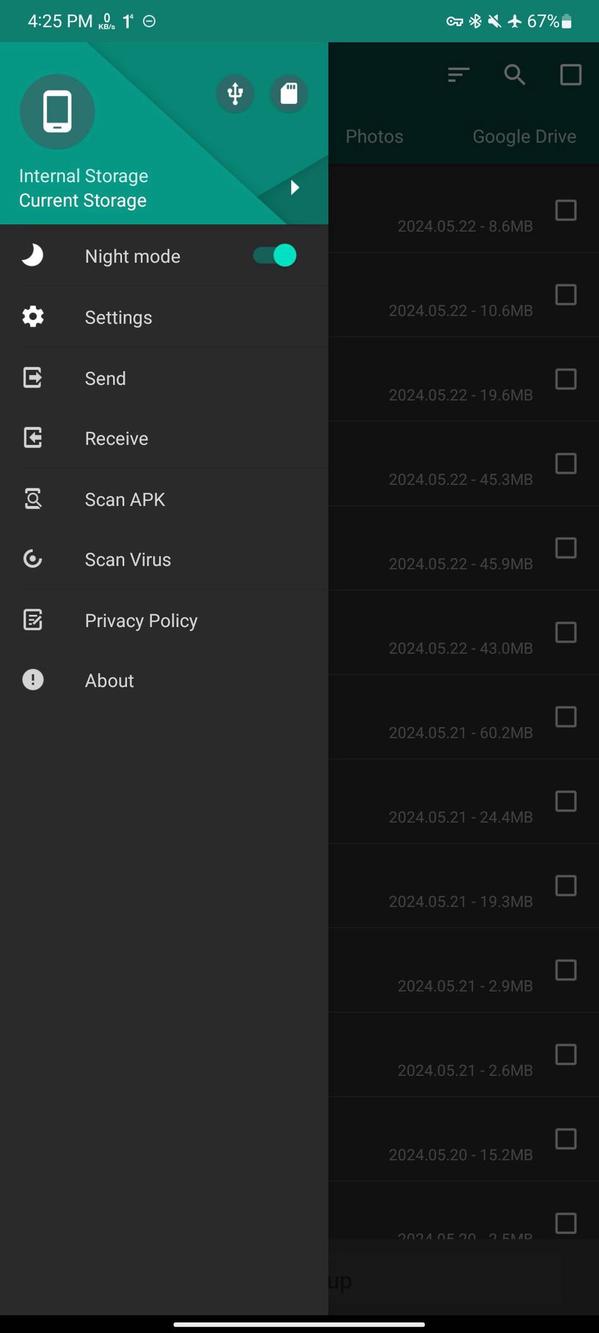This screenshot has height=1333, width=599.
Task: Expand the Current Storage arrow
Action: [294, 187]
